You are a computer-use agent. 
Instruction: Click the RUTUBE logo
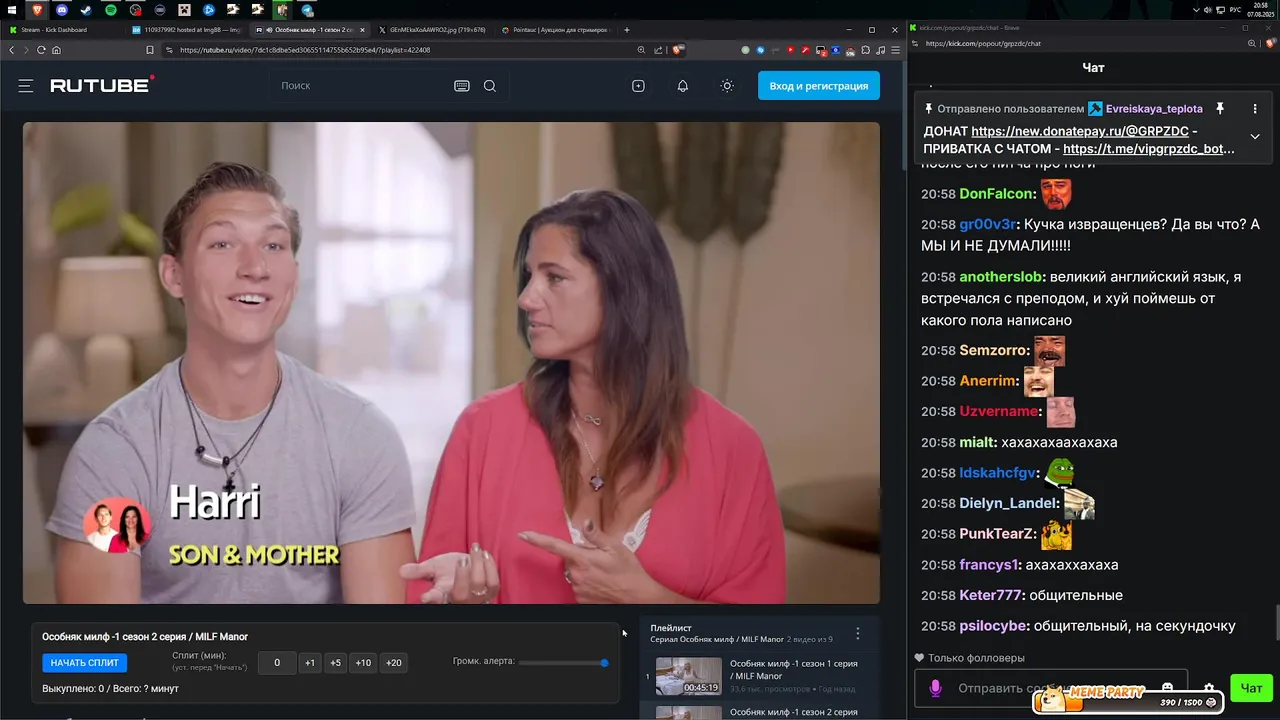pos(102,85)
